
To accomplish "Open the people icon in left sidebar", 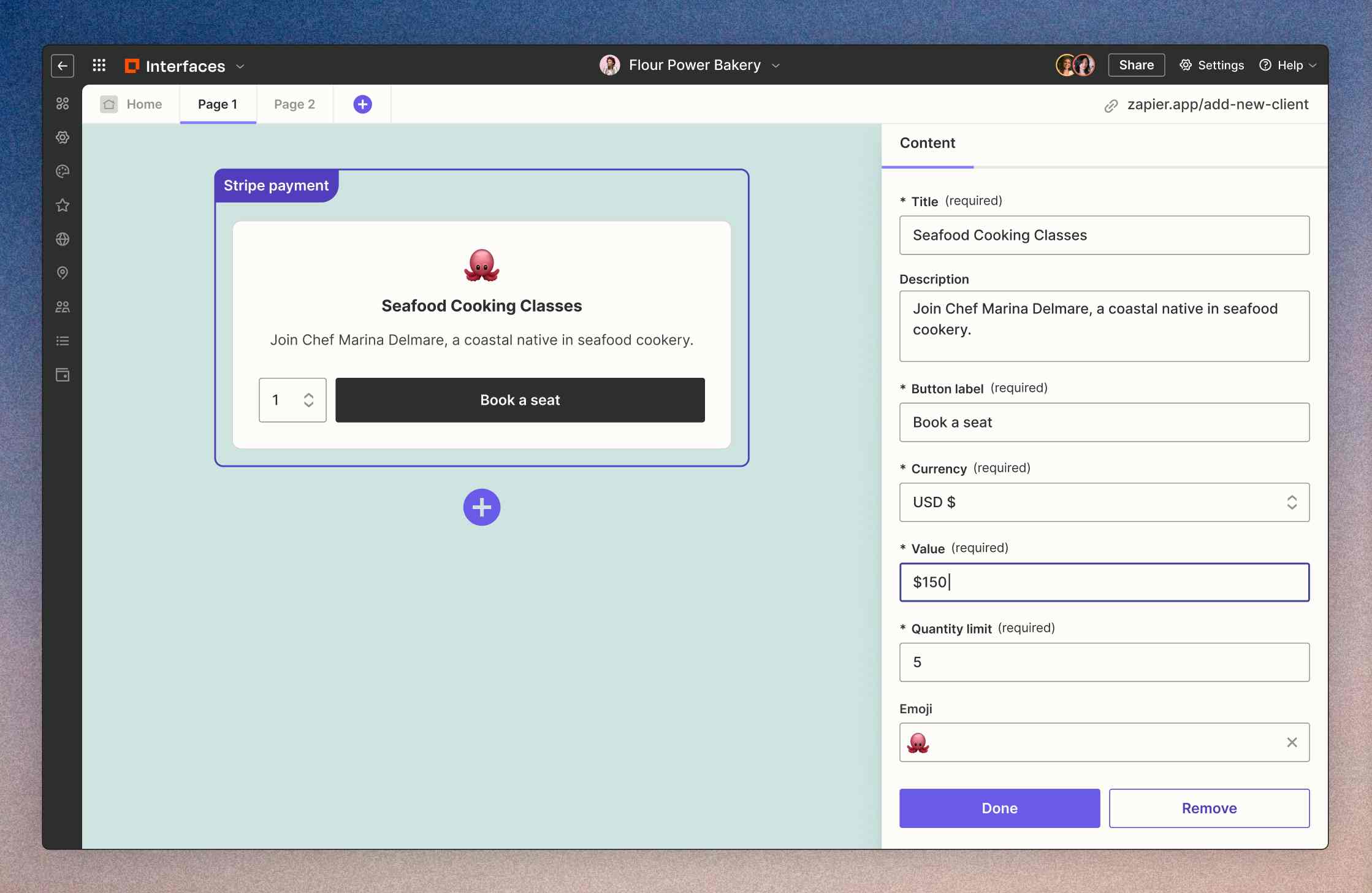I will (63, 307).
